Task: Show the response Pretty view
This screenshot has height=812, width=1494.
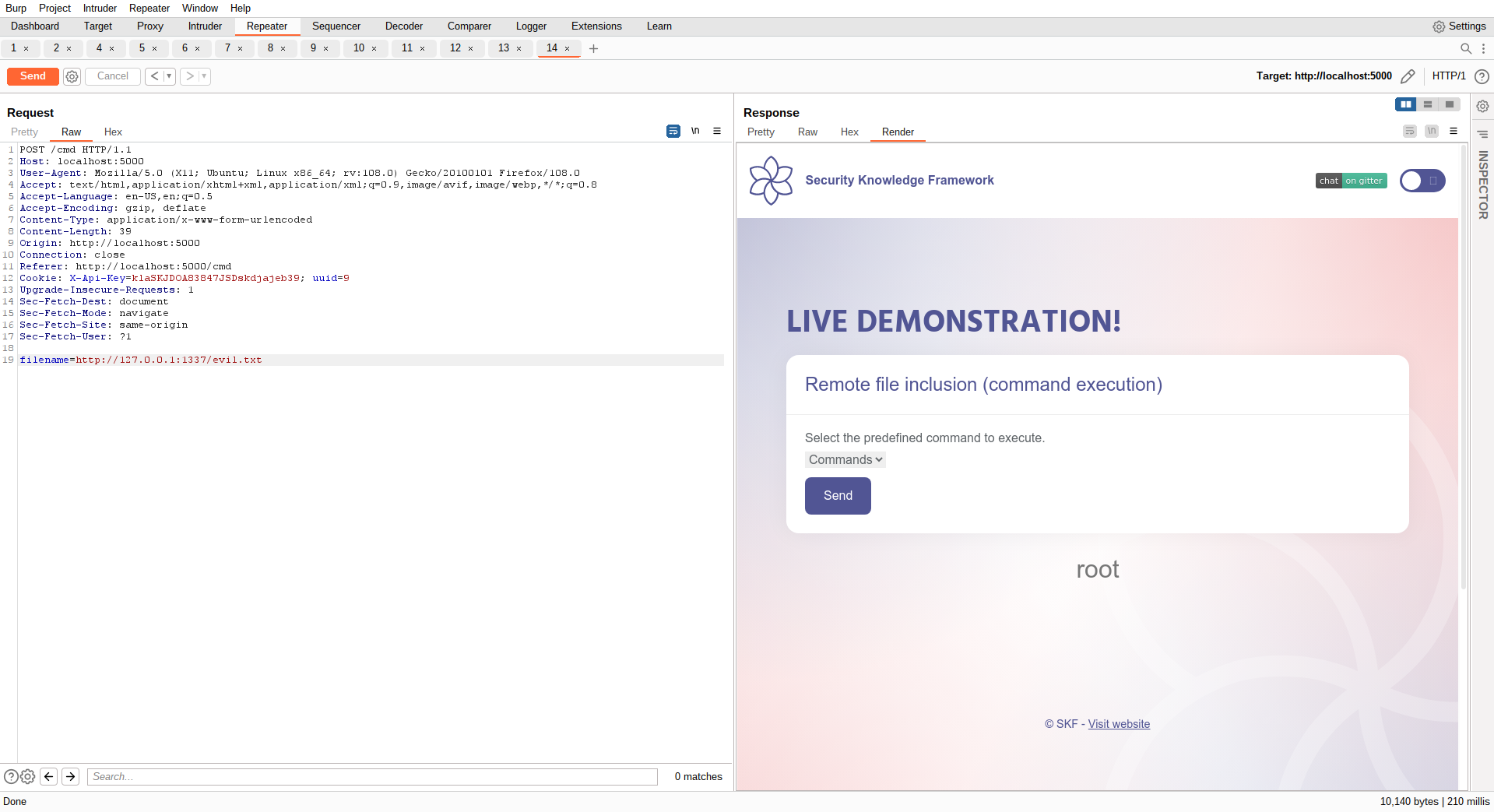Action: coord(761,132)
